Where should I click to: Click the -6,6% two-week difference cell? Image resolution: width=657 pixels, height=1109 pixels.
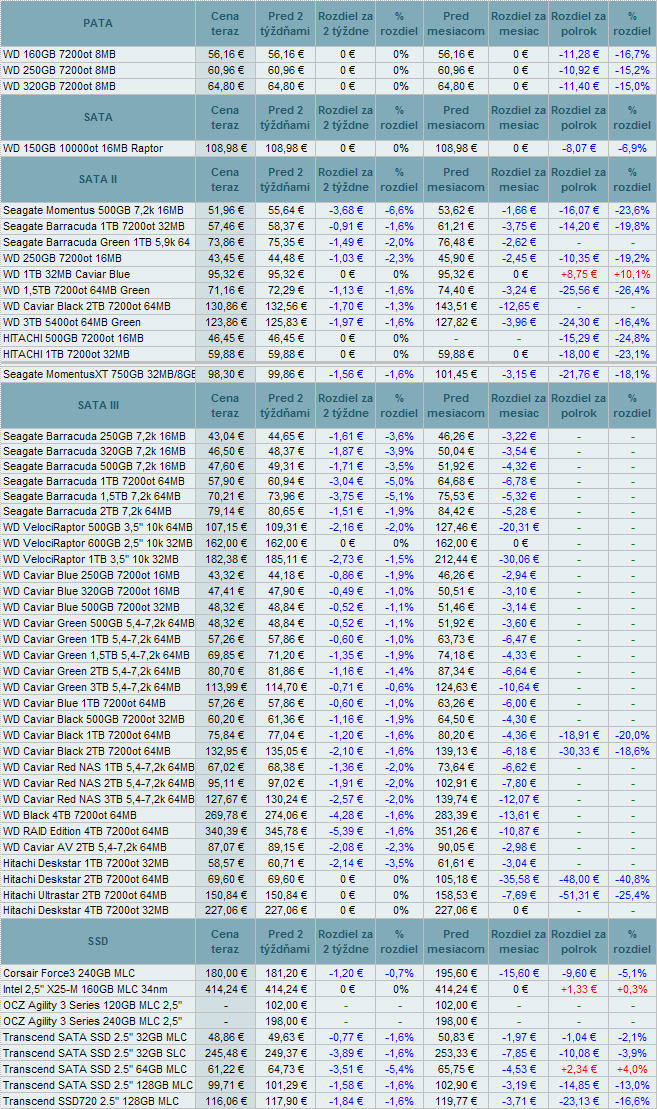click(x=399, y=211)
